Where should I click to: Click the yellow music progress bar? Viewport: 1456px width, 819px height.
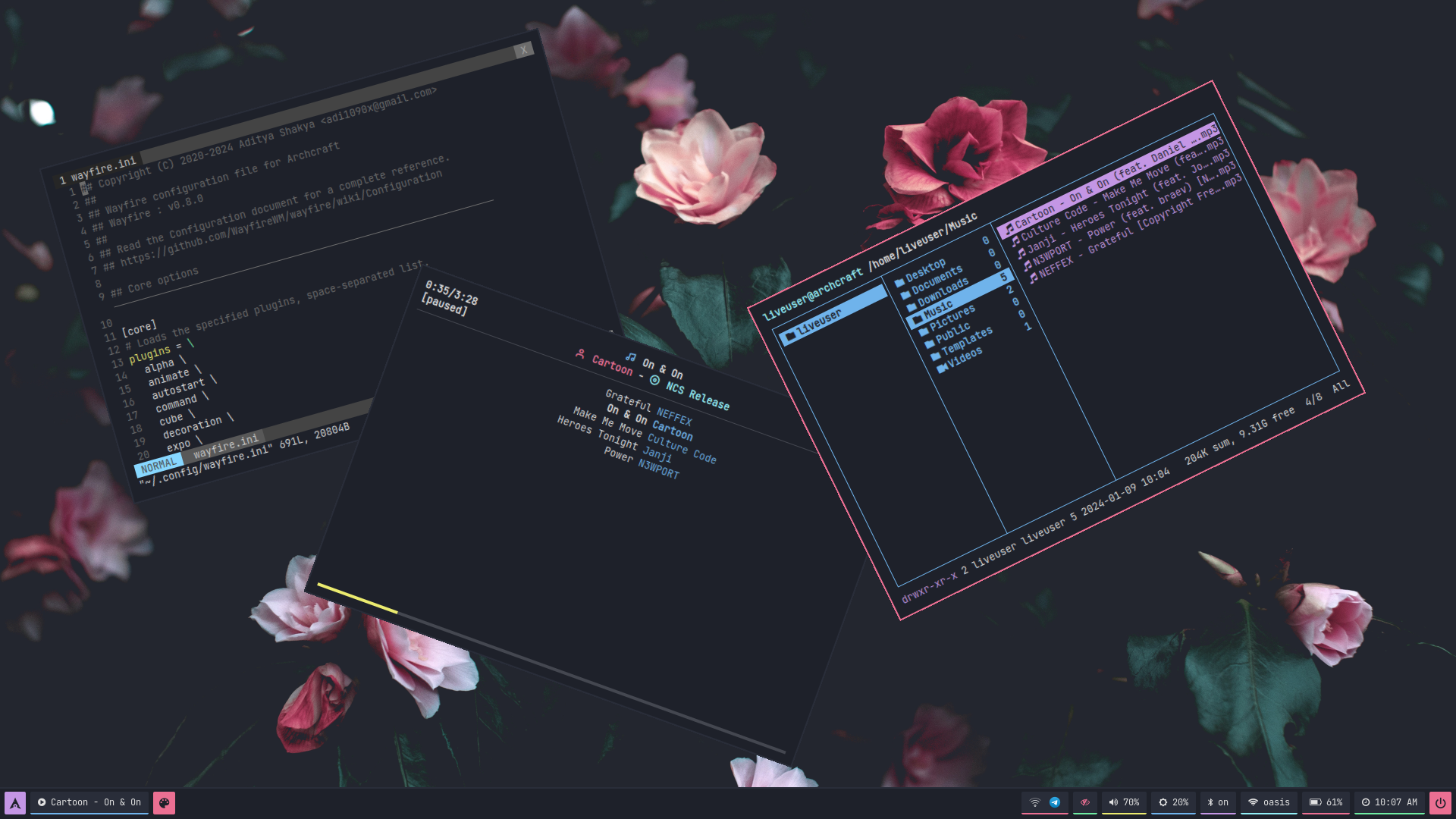coord(356,598)
